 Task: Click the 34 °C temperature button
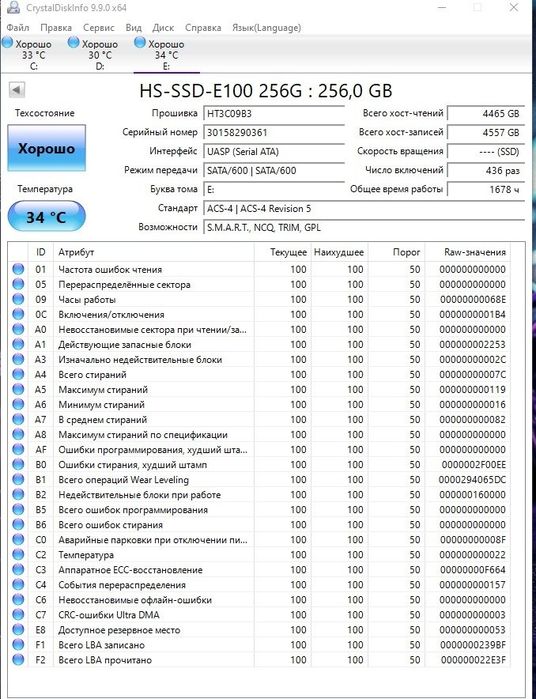tap(46, 217)
